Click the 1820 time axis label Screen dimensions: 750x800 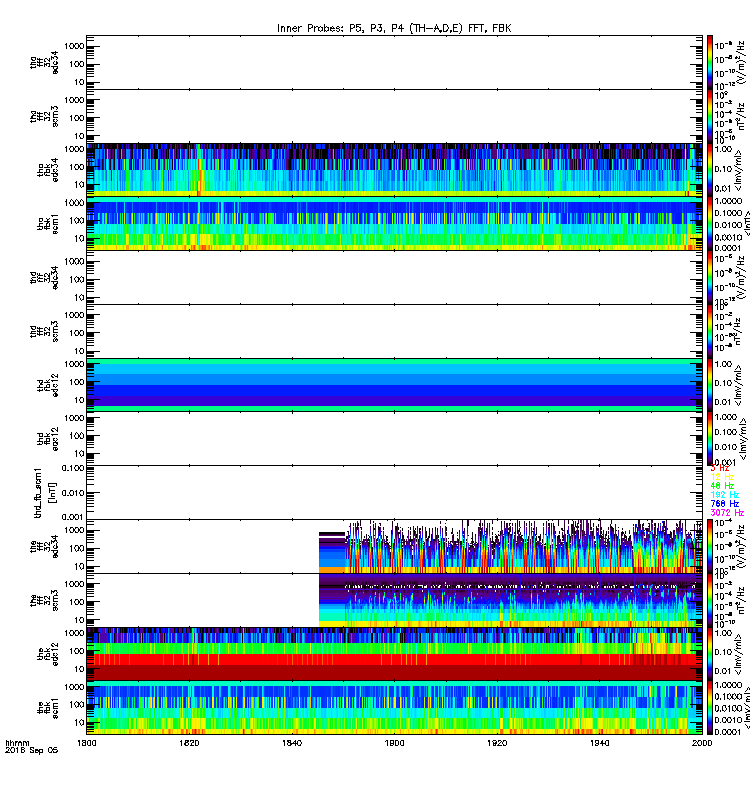(x=189, y=743)
